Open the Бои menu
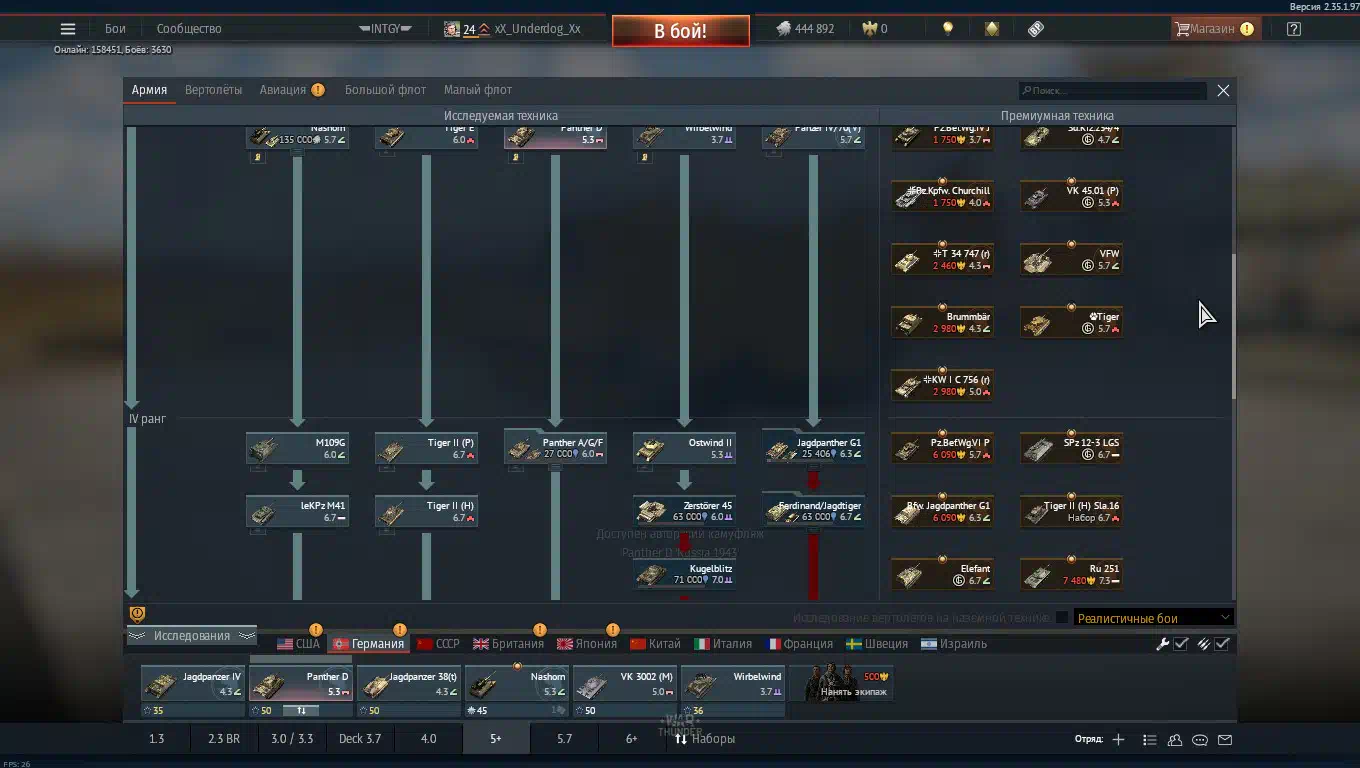The width and height of the screenshot is (1360, 768). click(115, 29)
